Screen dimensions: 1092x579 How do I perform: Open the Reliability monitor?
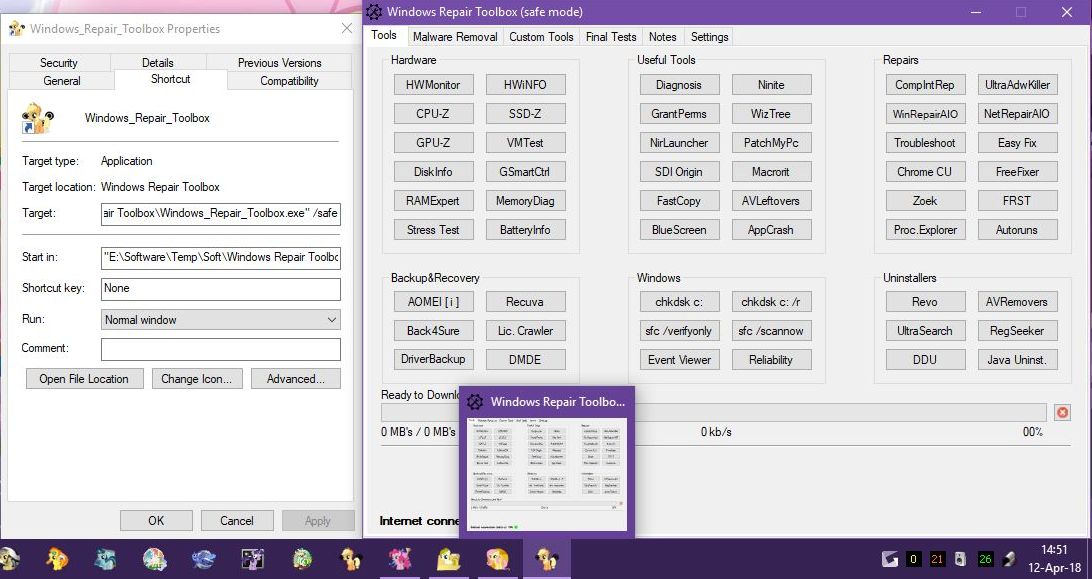(771, 360)
